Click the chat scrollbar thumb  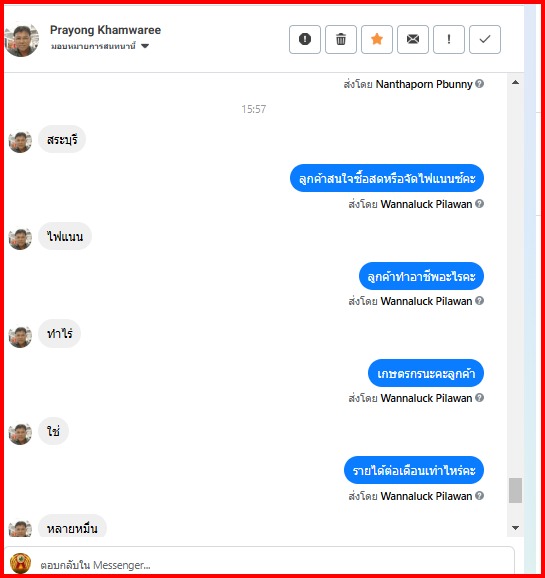[x=516, y=490]
